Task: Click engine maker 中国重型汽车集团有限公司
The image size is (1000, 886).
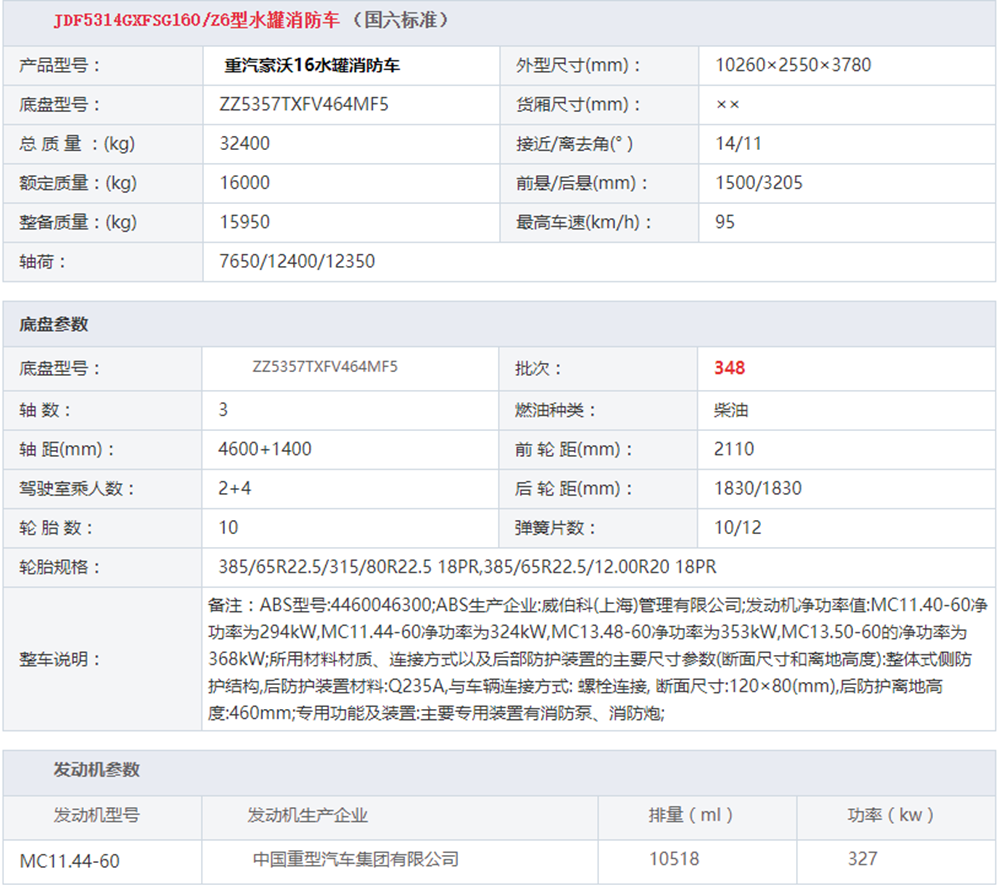Action: point(356,860)
